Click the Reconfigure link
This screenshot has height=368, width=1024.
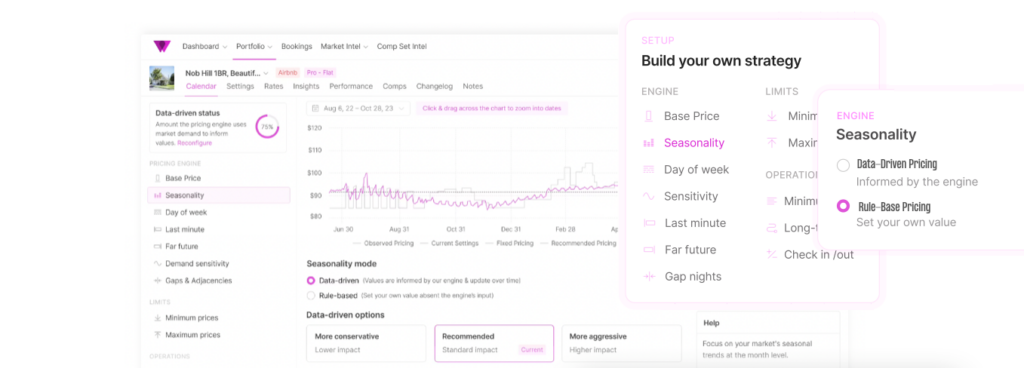(195, 142)
